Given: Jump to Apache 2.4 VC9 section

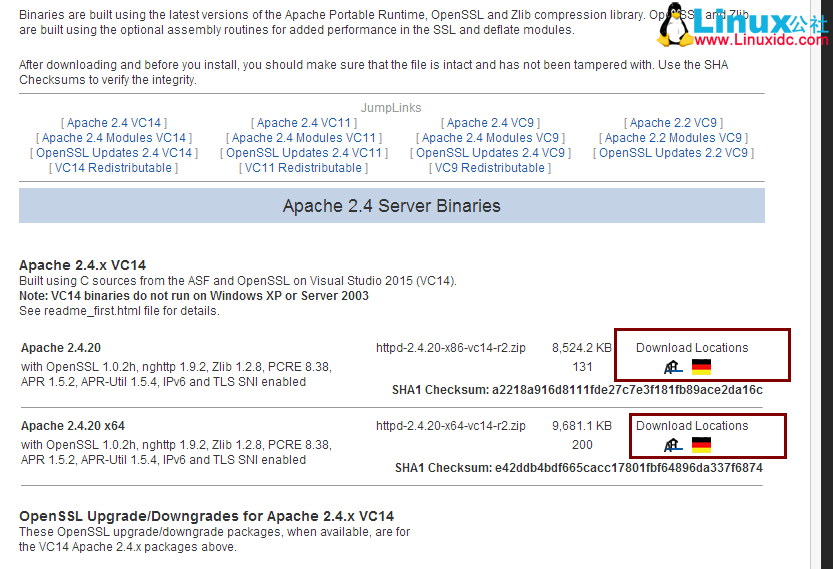Looking at the screenshot, I should [x=490, y=123].
